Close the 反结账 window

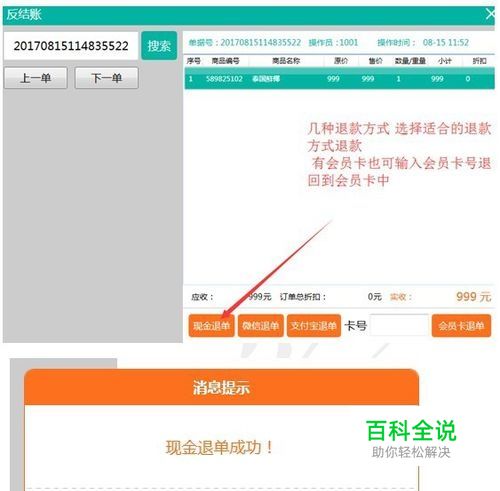490,14
